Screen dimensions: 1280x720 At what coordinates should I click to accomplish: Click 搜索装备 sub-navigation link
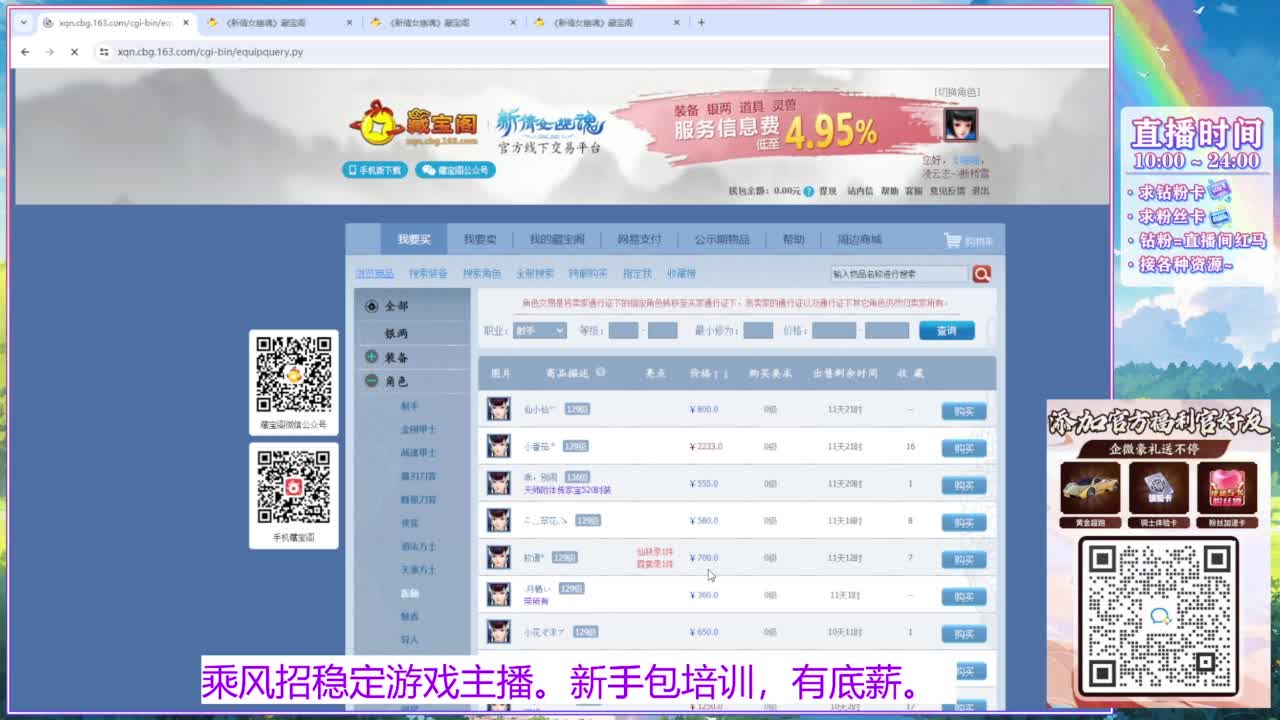428,273
